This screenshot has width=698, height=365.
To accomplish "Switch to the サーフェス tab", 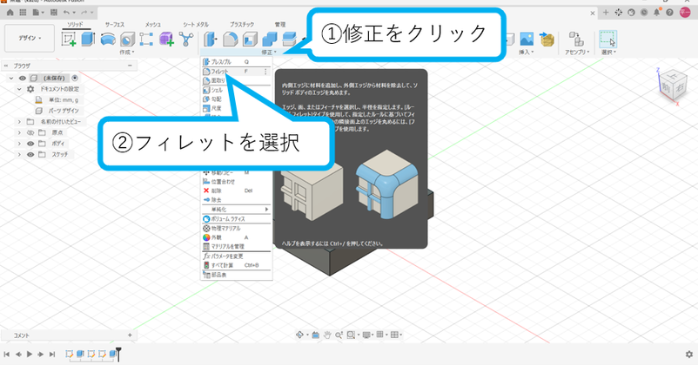I will pyautogui.click(x=114, y=24).
